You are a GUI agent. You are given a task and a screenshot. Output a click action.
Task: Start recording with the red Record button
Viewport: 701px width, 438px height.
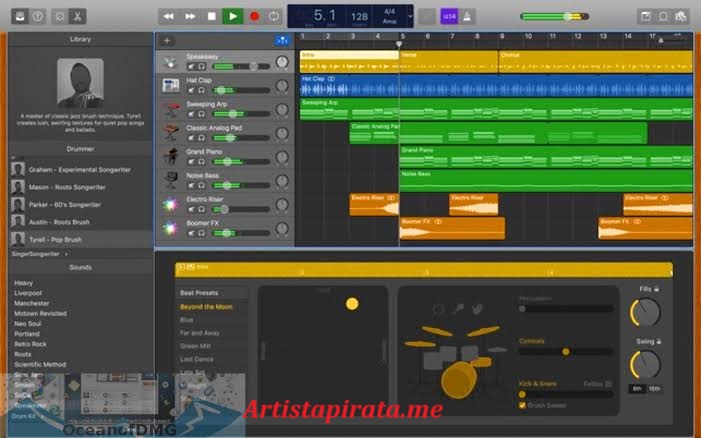click(x=254, y=17)
